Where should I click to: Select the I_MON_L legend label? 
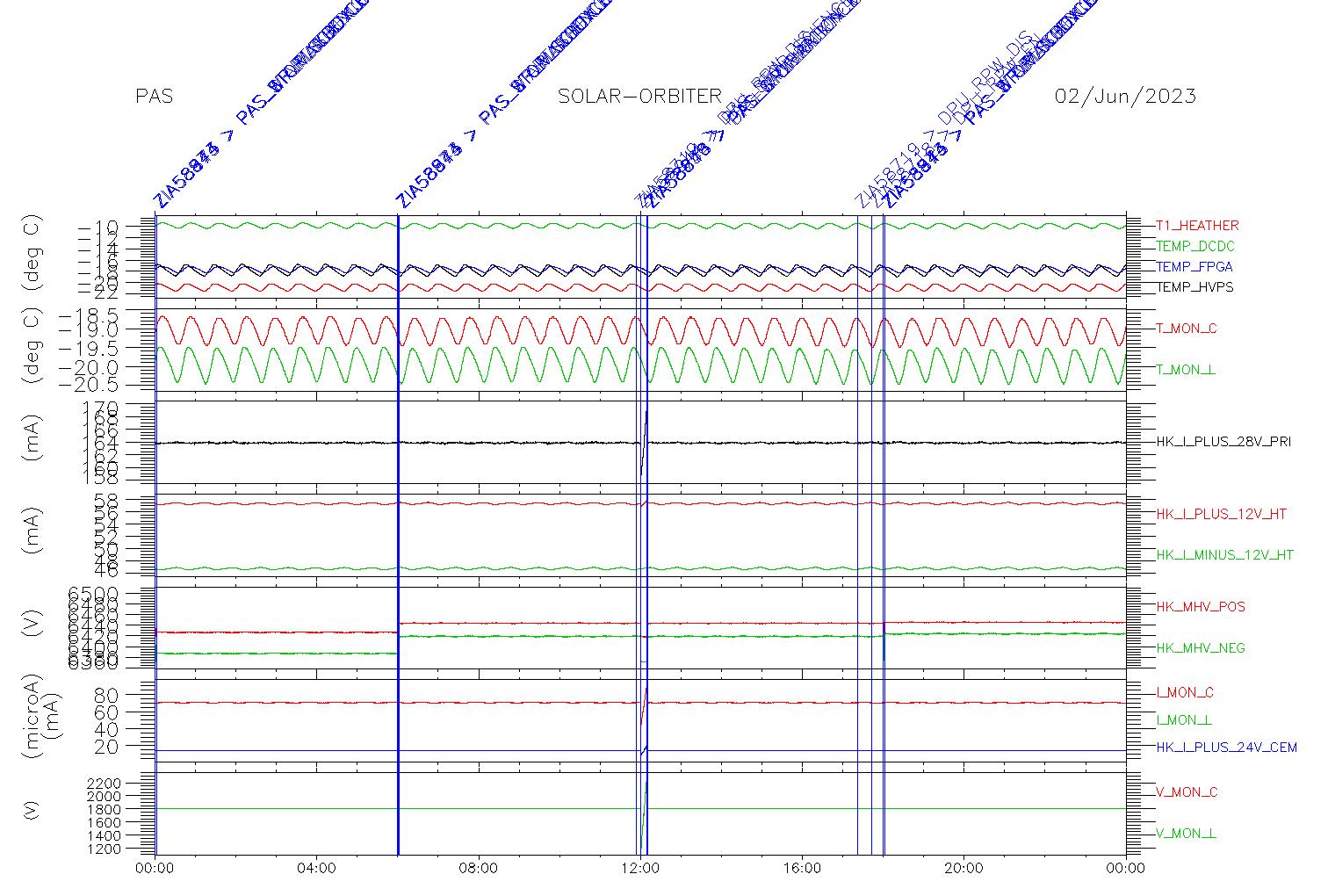1184,720
